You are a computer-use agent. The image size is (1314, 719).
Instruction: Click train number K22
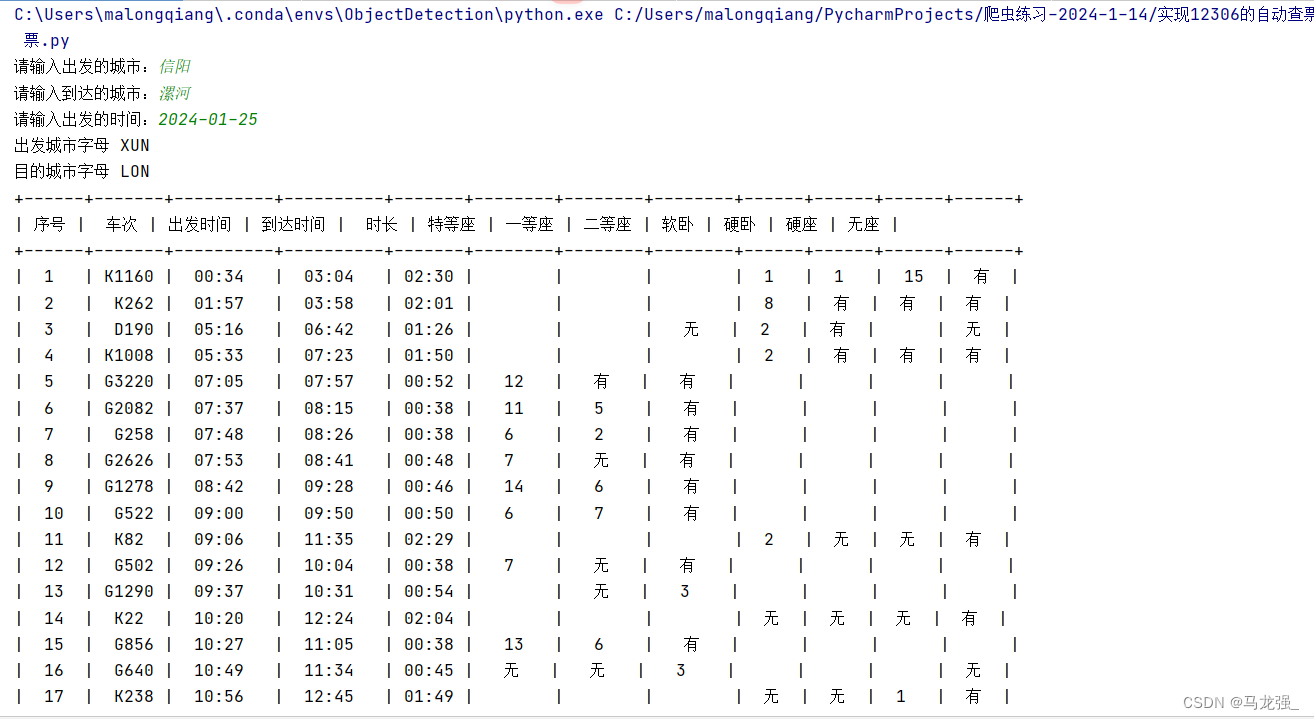[129, 618]
